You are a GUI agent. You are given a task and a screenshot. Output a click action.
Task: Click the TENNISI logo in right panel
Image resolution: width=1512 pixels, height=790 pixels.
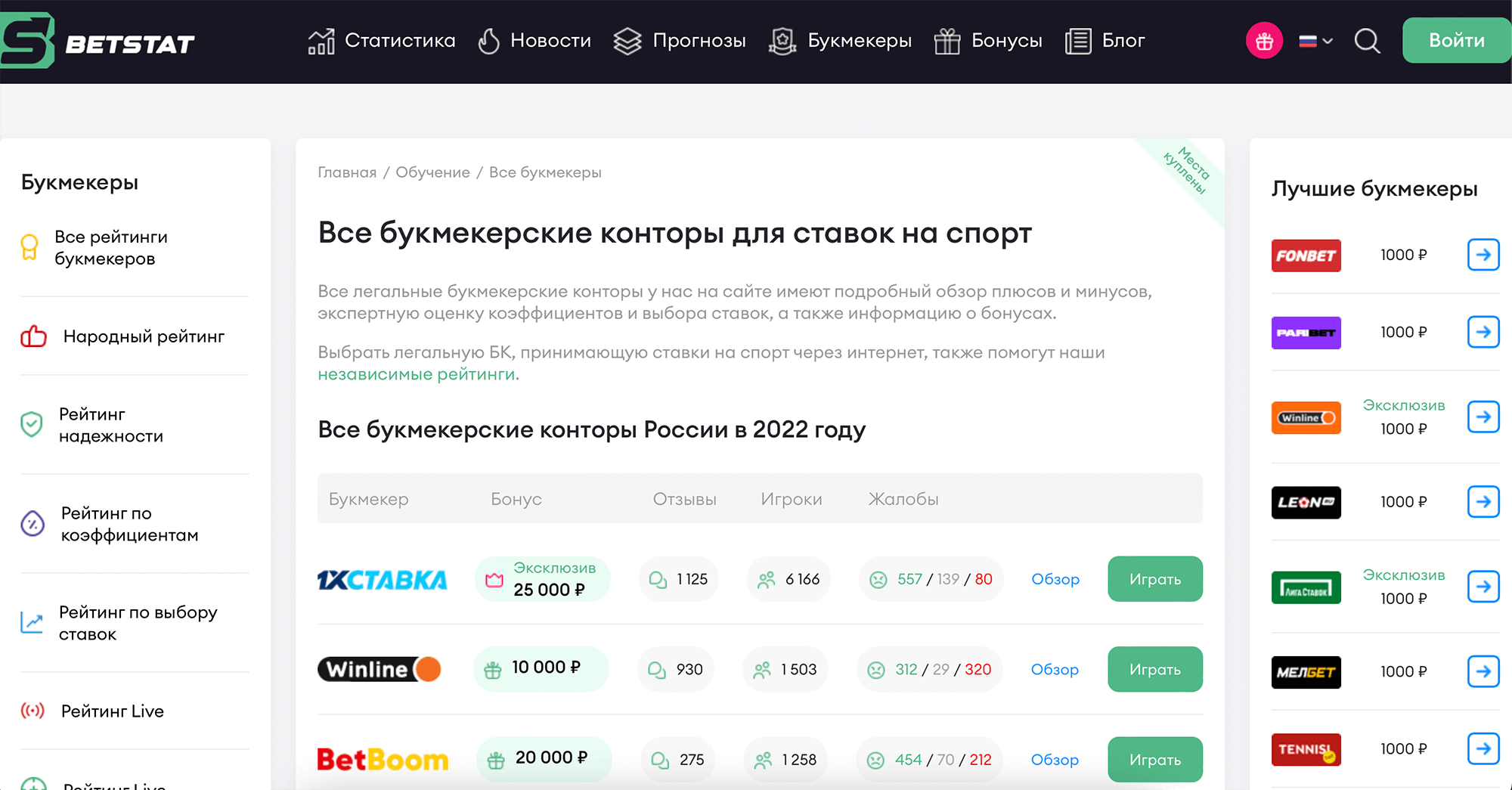pyautogui.click(x=1306, y=750)
